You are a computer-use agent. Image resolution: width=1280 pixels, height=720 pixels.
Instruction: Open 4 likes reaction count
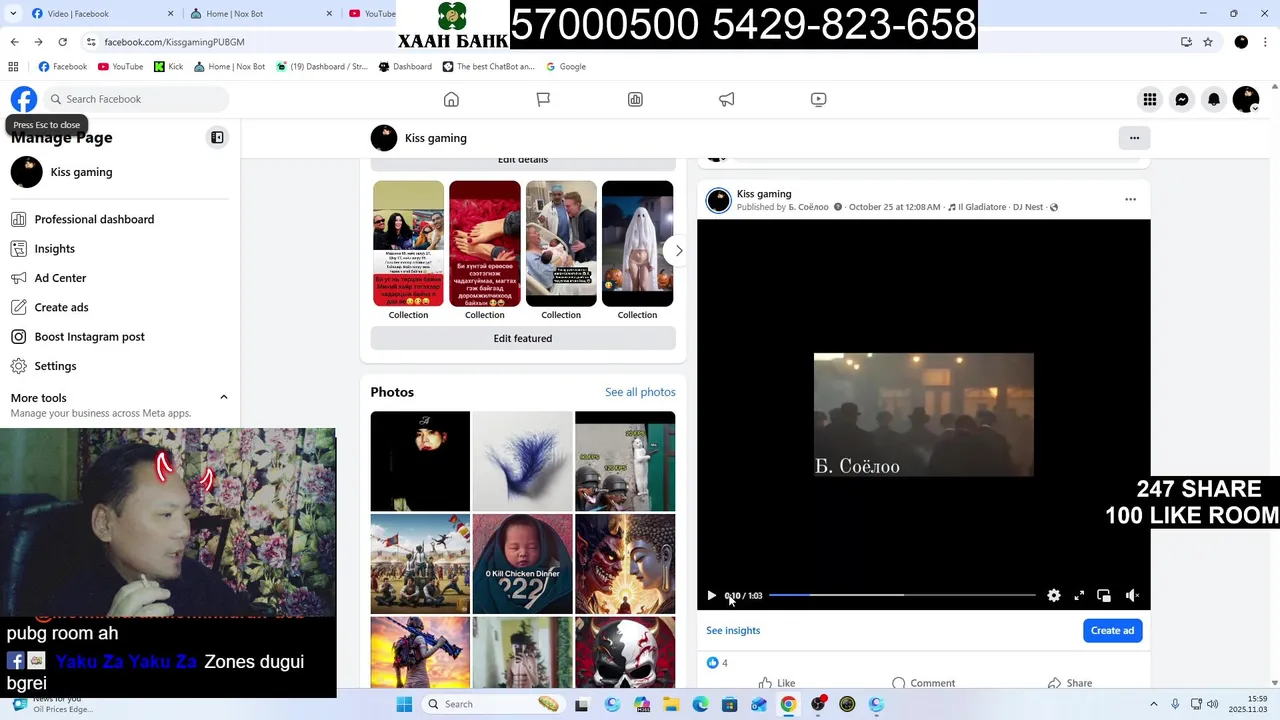click(x=717, y=662)
